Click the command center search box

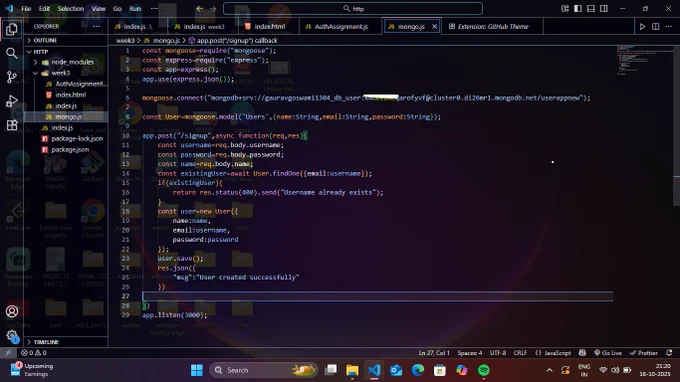point(353,8)
